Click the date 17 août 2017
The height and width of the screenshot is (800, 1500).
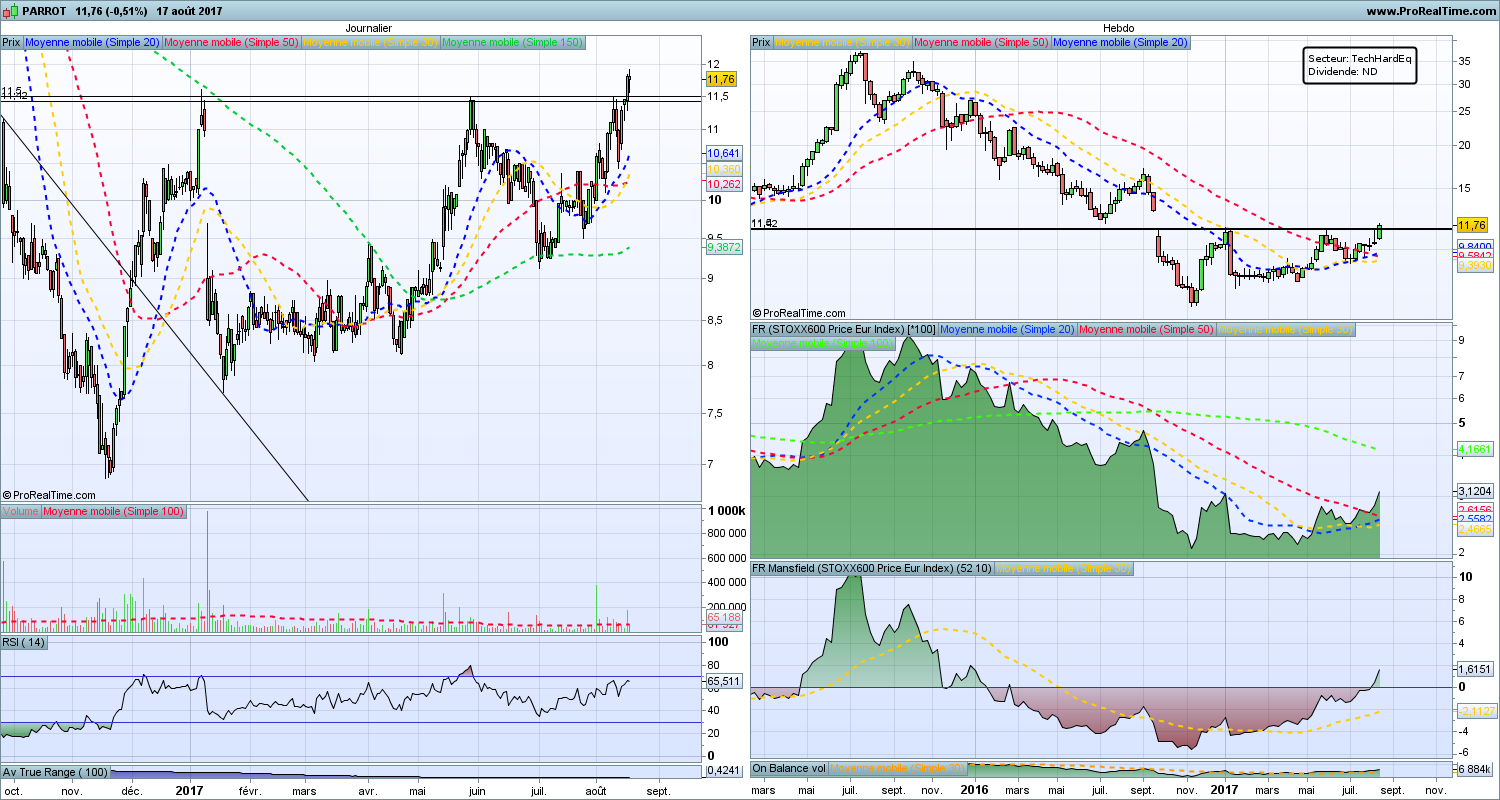(x=190, y=11)
